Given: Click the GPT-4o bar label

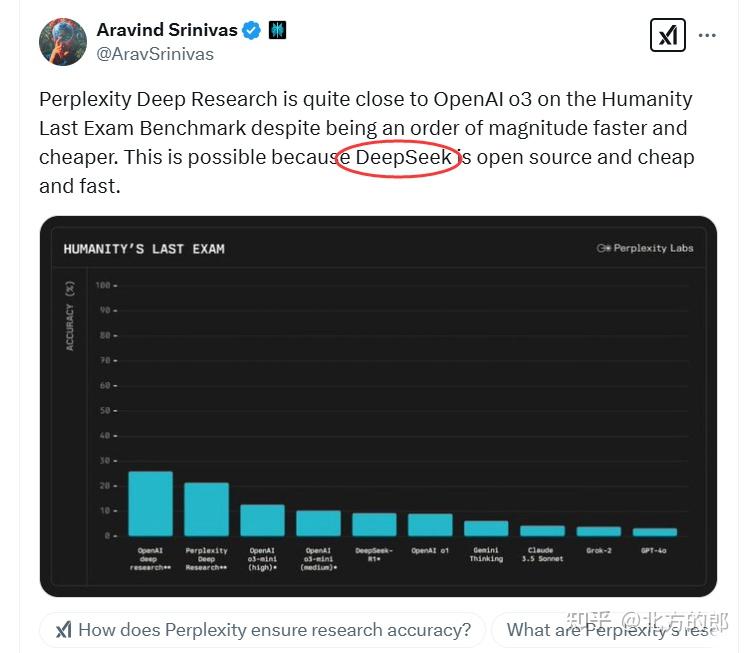Looking at the screenshot, I should (655, 551).
